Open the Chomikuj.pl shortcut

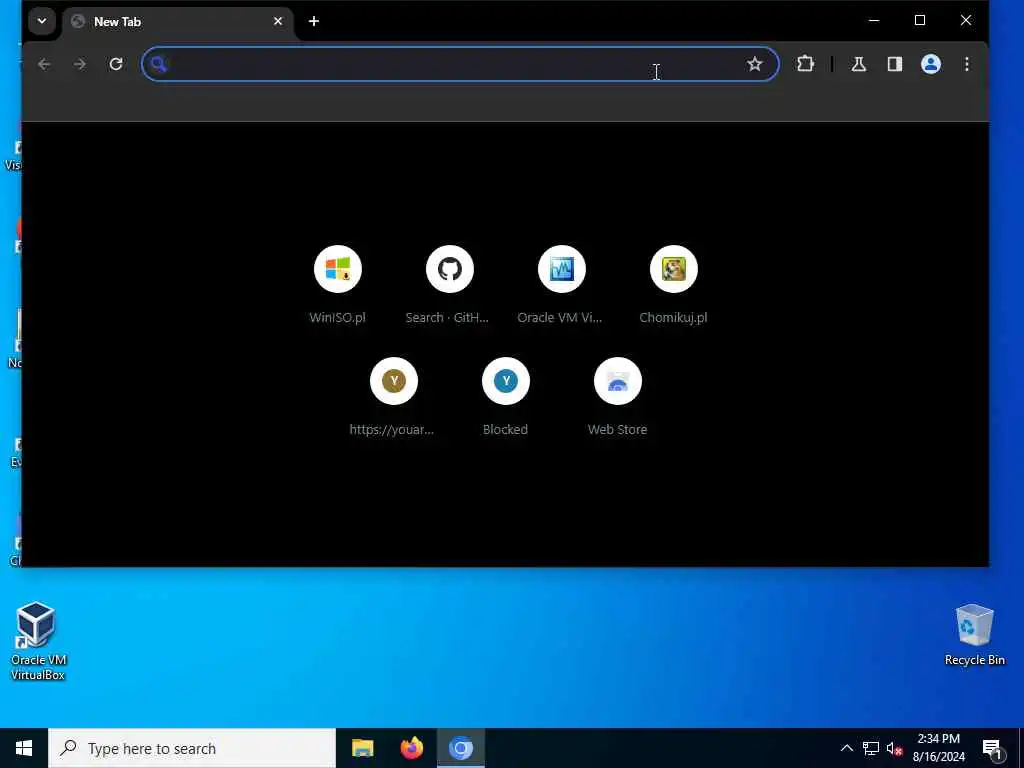(x=673, y=285)
